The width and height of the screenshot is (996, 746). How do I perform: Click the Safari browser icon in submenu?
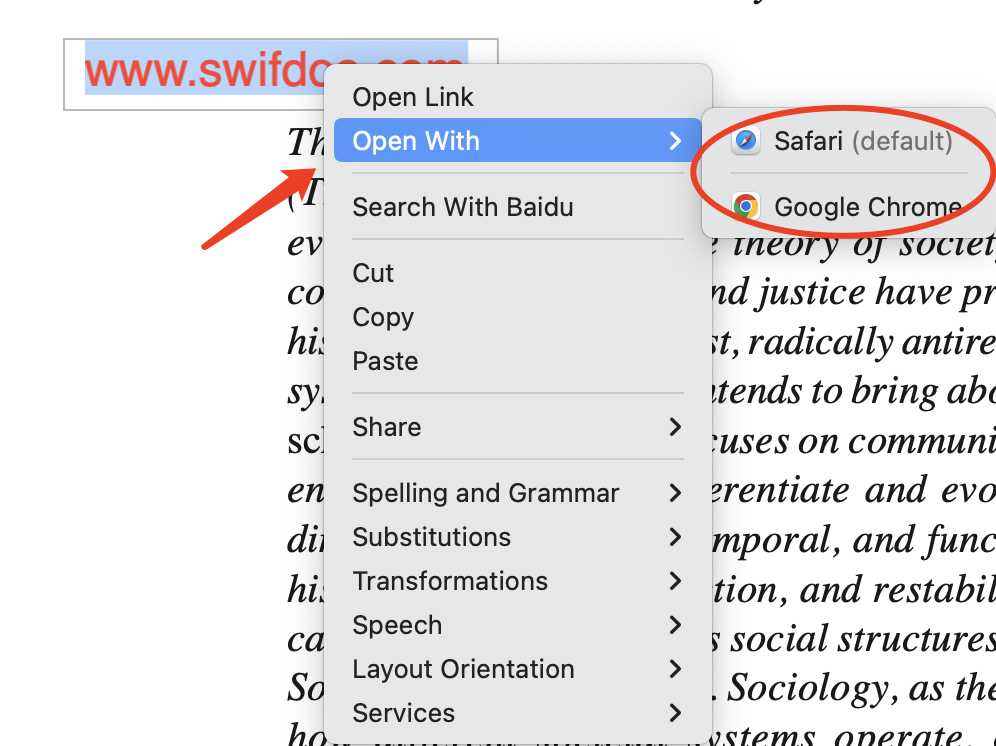[744, 141]
